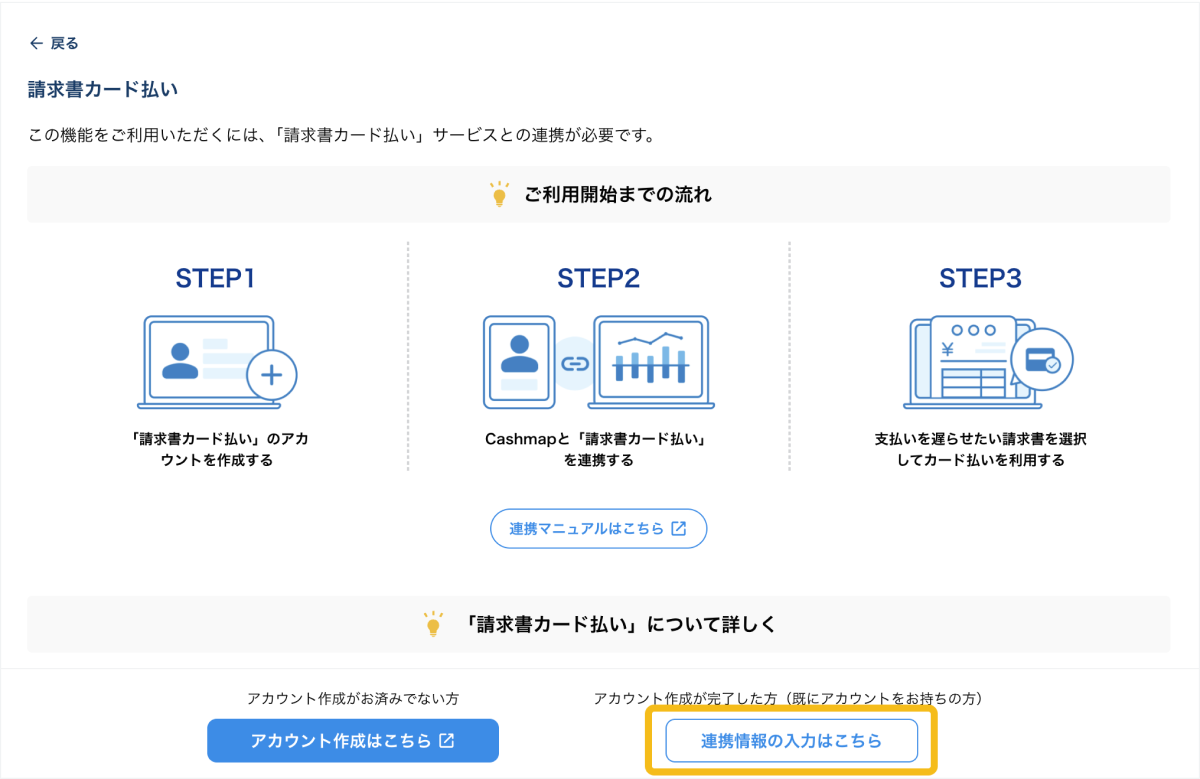Go back via the 戻る link
The height and width of the screenshot is (779, 1200).
(64, 43)
